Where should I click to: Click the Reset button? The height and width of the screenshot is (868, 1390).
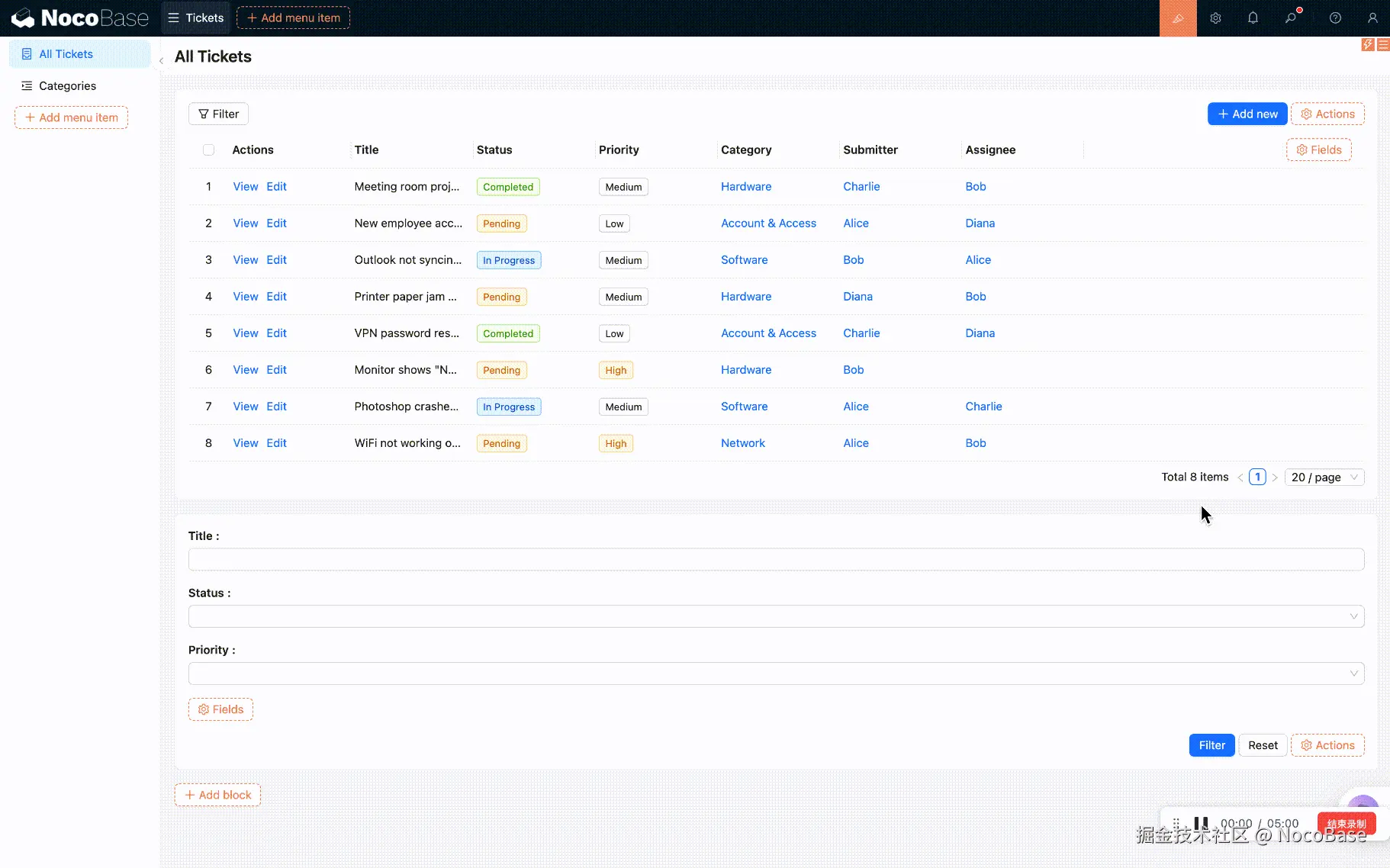click(1263, 745)
